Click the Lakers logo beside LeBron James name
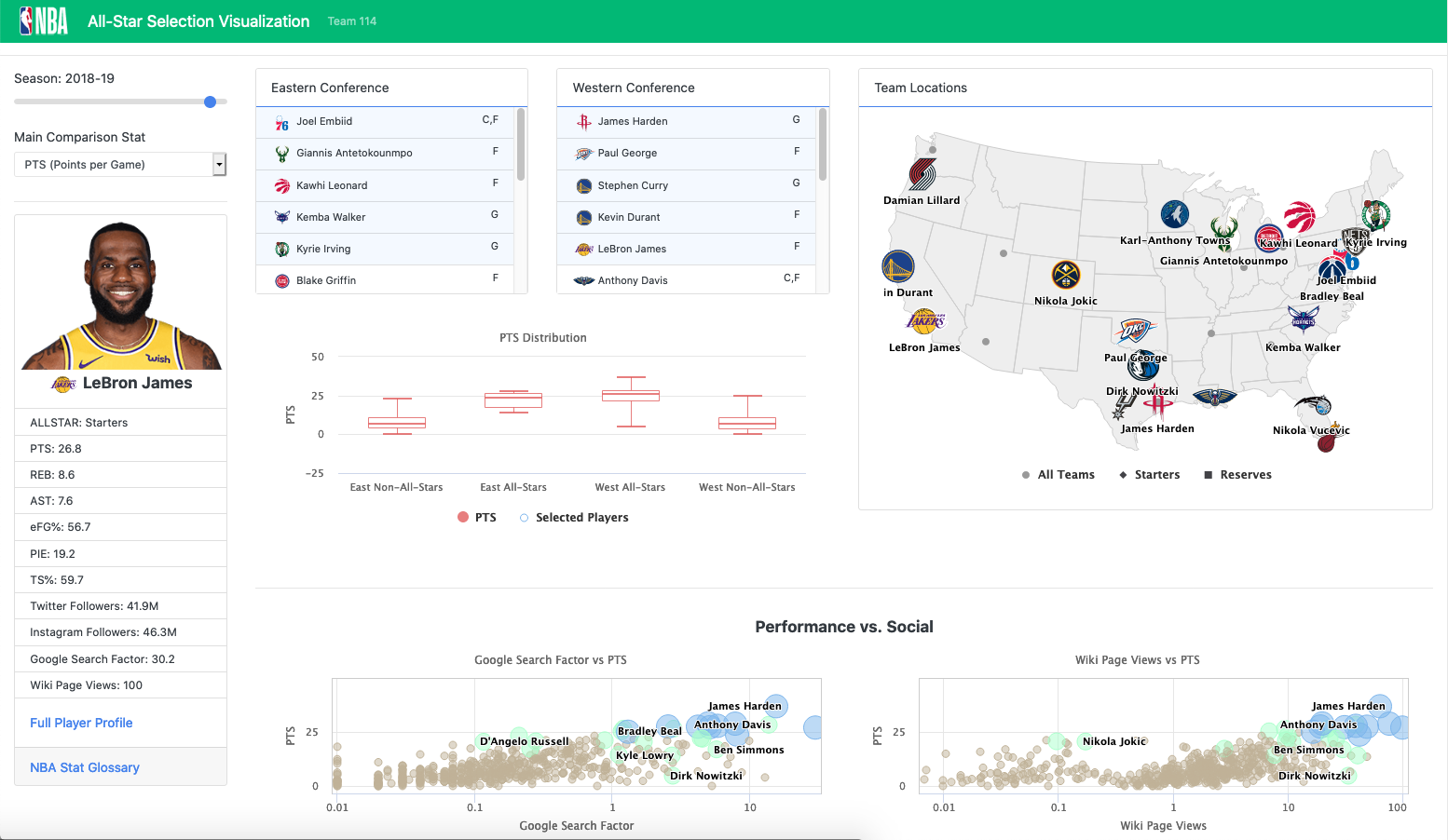 [x=63, y=384]
